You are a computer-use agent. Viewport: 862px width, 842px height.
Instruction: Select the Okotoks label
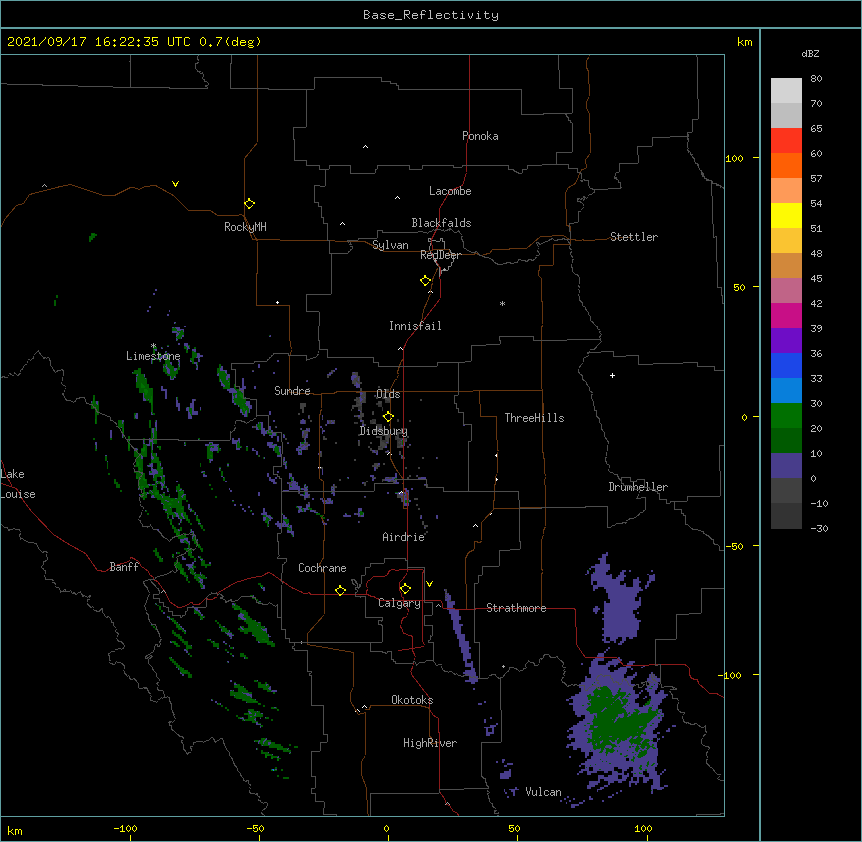tap(412, 700)
